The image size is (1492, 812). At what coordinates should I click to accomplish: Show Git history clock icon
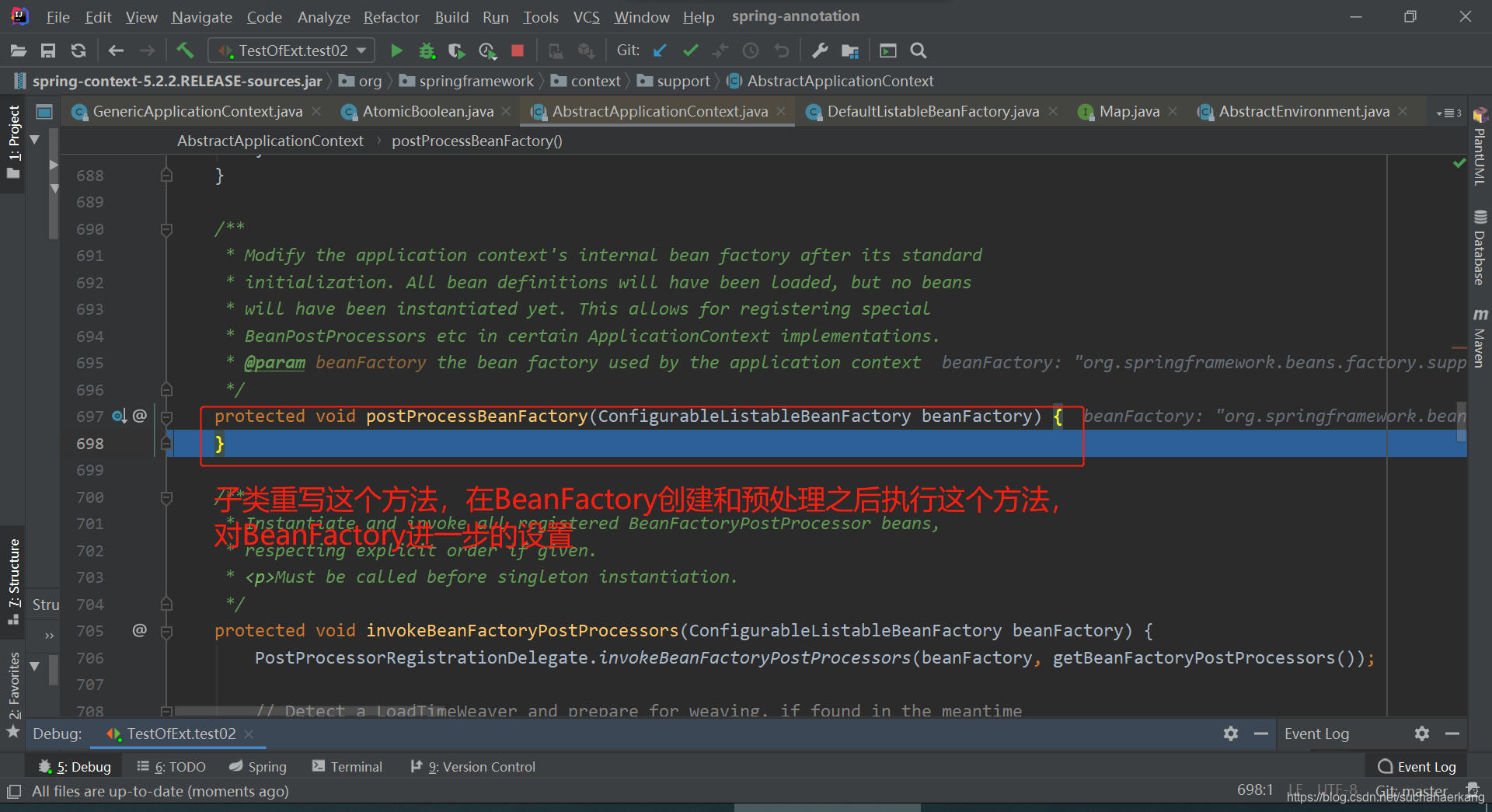tap(751, 51)
